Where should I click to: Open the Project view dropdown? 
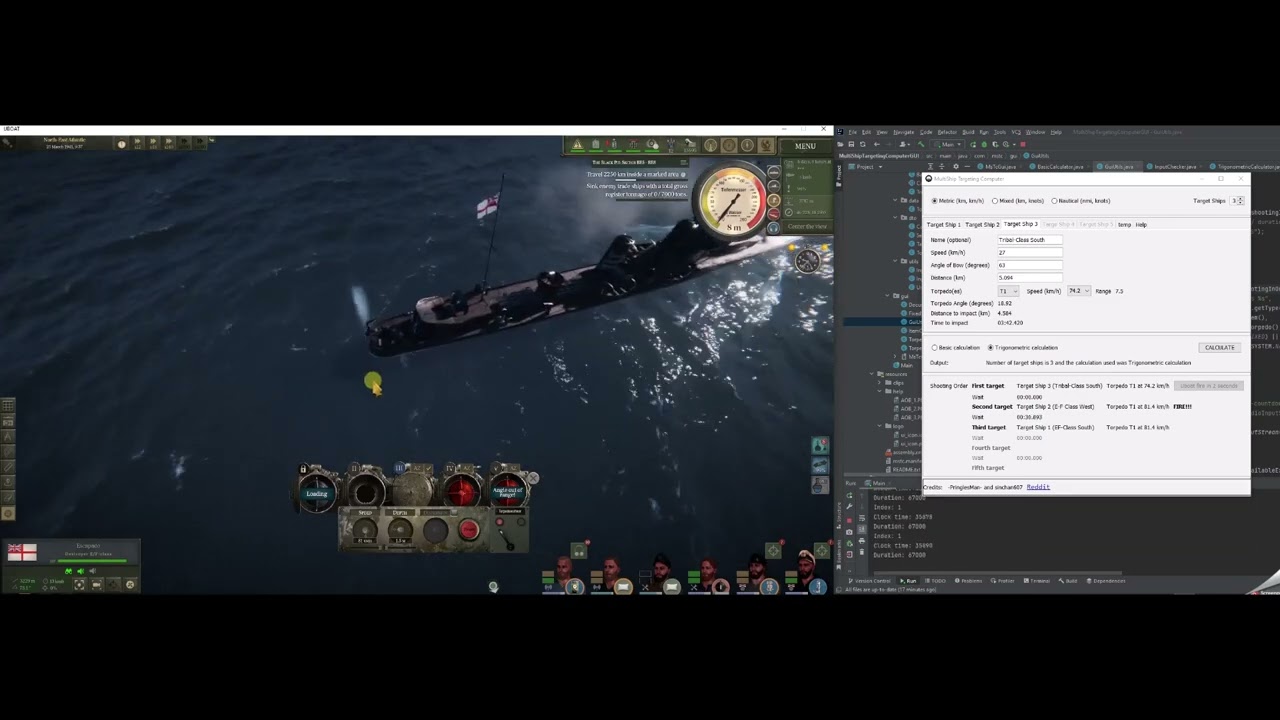pyautogui.click(x=866, y=167)
